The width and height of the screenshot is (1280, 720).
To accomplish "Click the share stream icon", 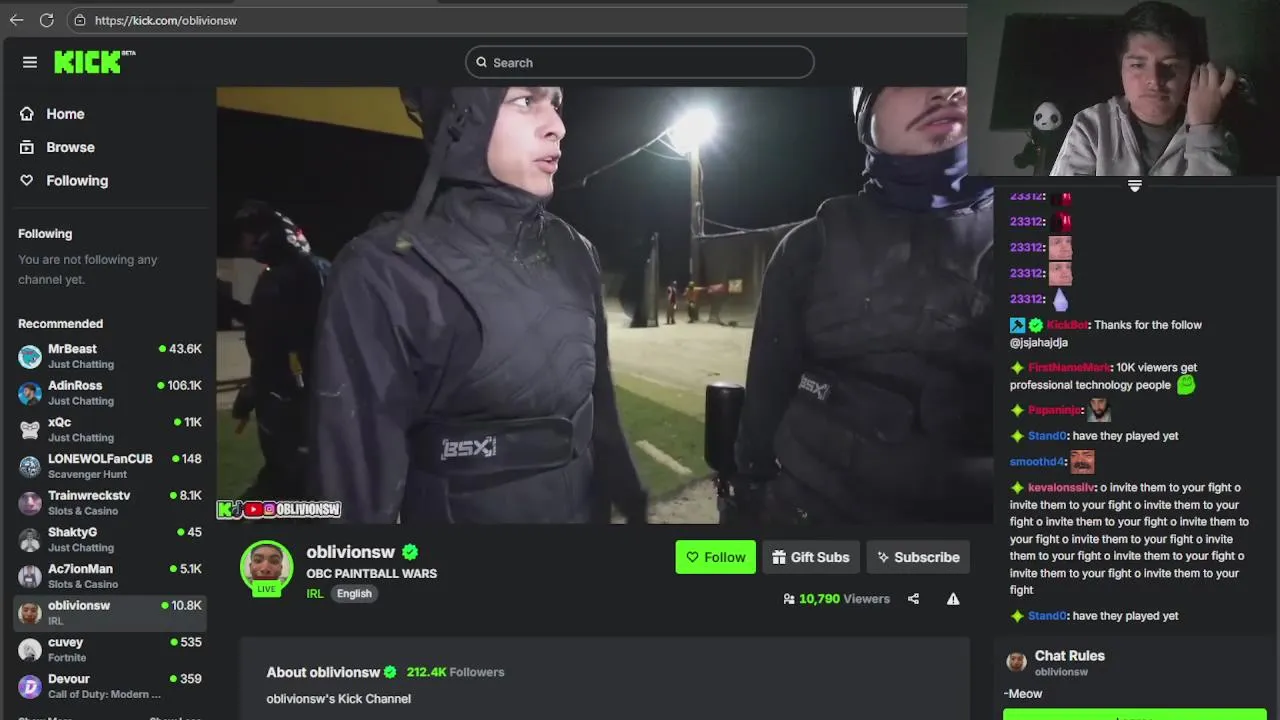I will pyautogui.click(x=913, y=599).
